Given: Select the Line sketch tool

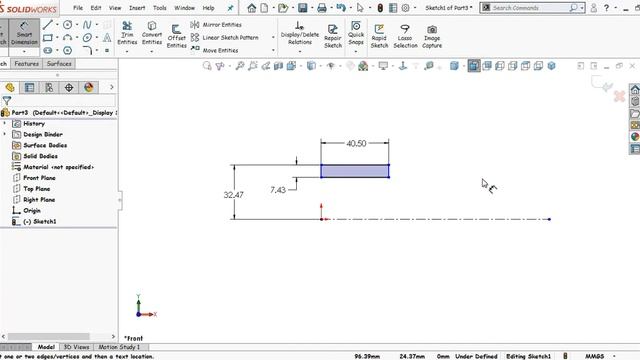Looking at the screenshot, I should [48, 25].
